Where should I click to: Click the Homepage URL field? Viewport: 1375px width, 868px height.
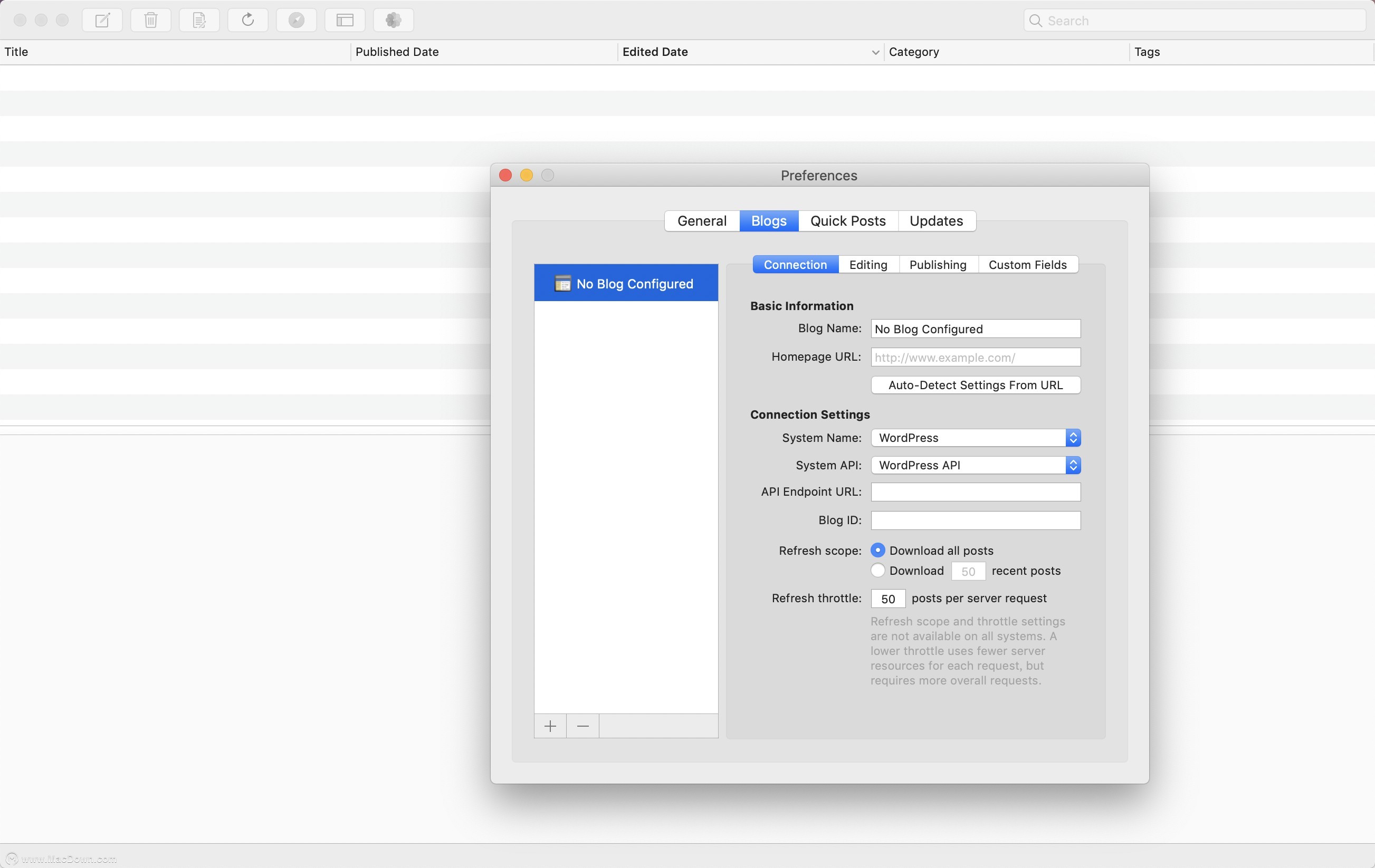click(975, 357)
